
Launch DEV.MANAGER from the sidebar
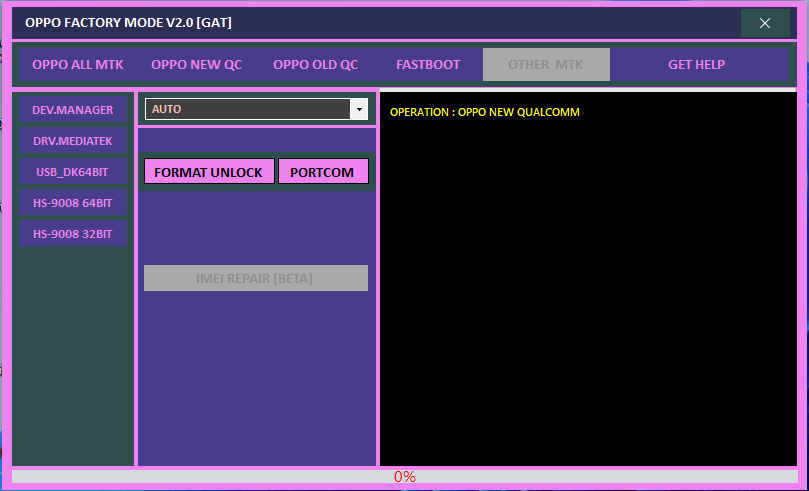pyautogui.click(x=73, y=110)
